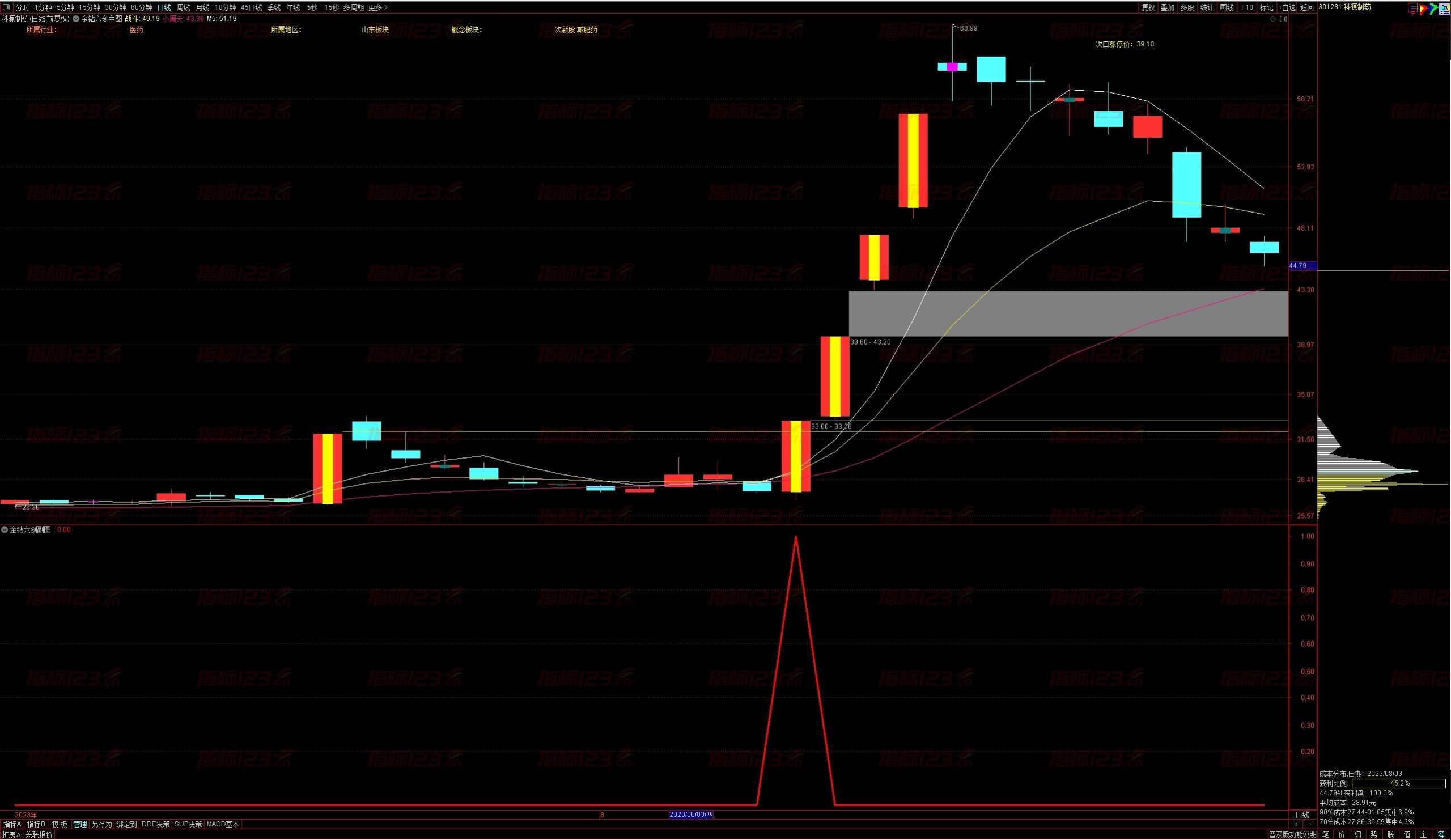This screenshot has height=840, width=1451.
Task: Select the 年线 yearly period tab
Action: pos(293,7)
